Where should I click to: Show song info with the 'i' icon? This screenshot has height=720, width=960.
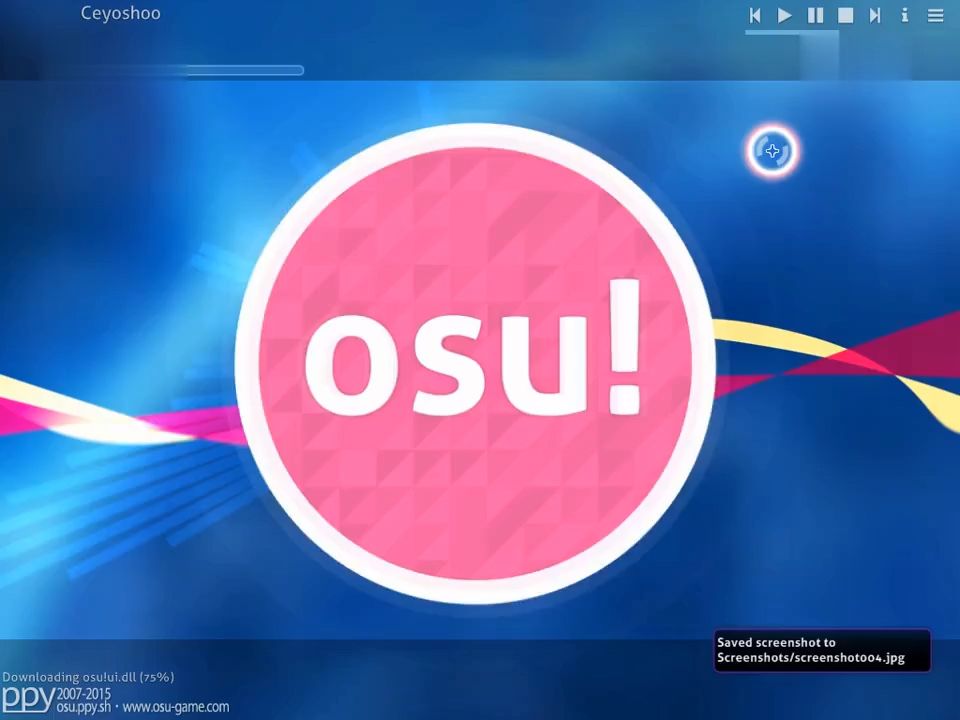(x=905, y=15)
